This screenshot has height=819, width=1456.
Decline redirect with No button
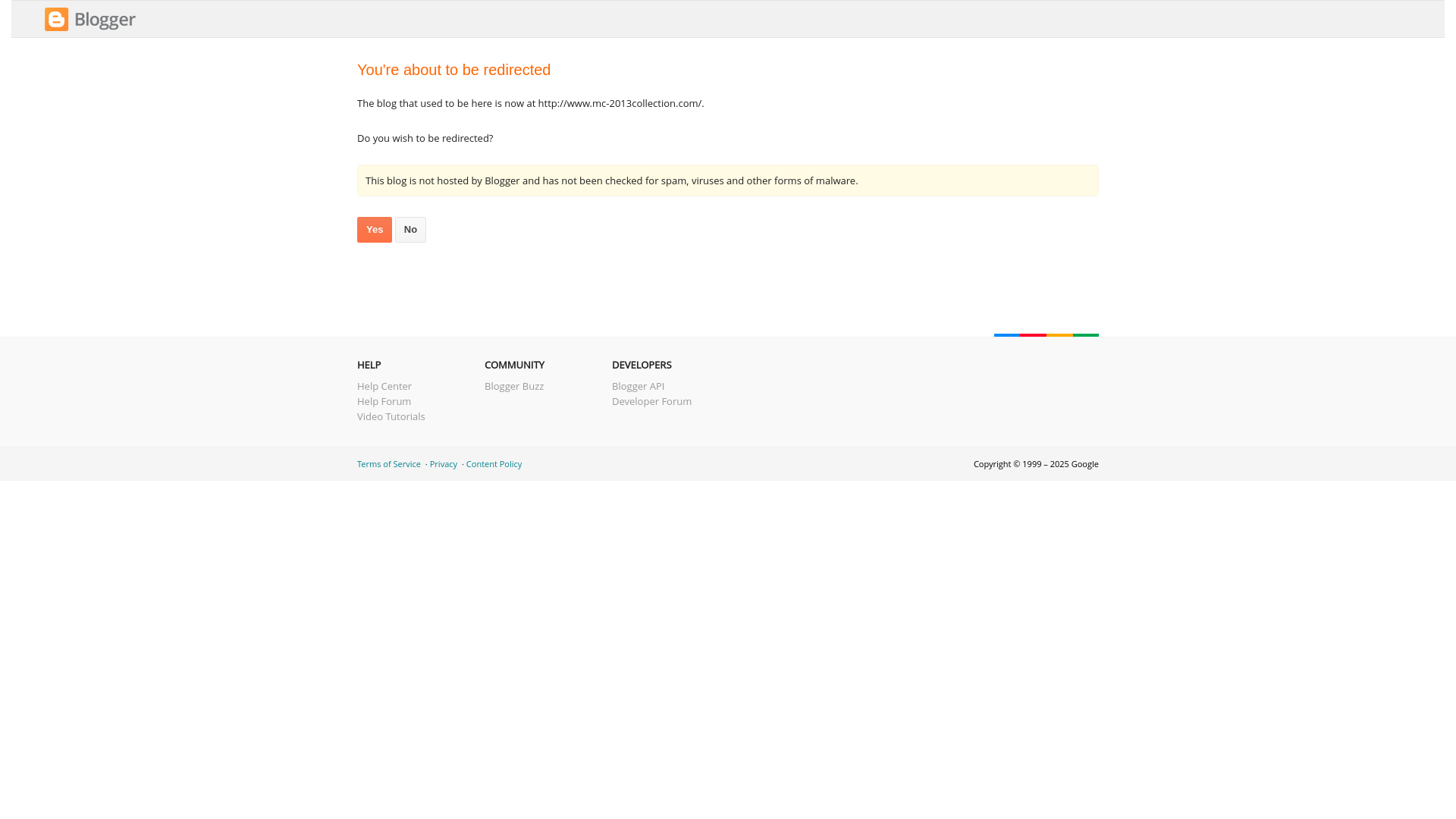pos(410,230)
